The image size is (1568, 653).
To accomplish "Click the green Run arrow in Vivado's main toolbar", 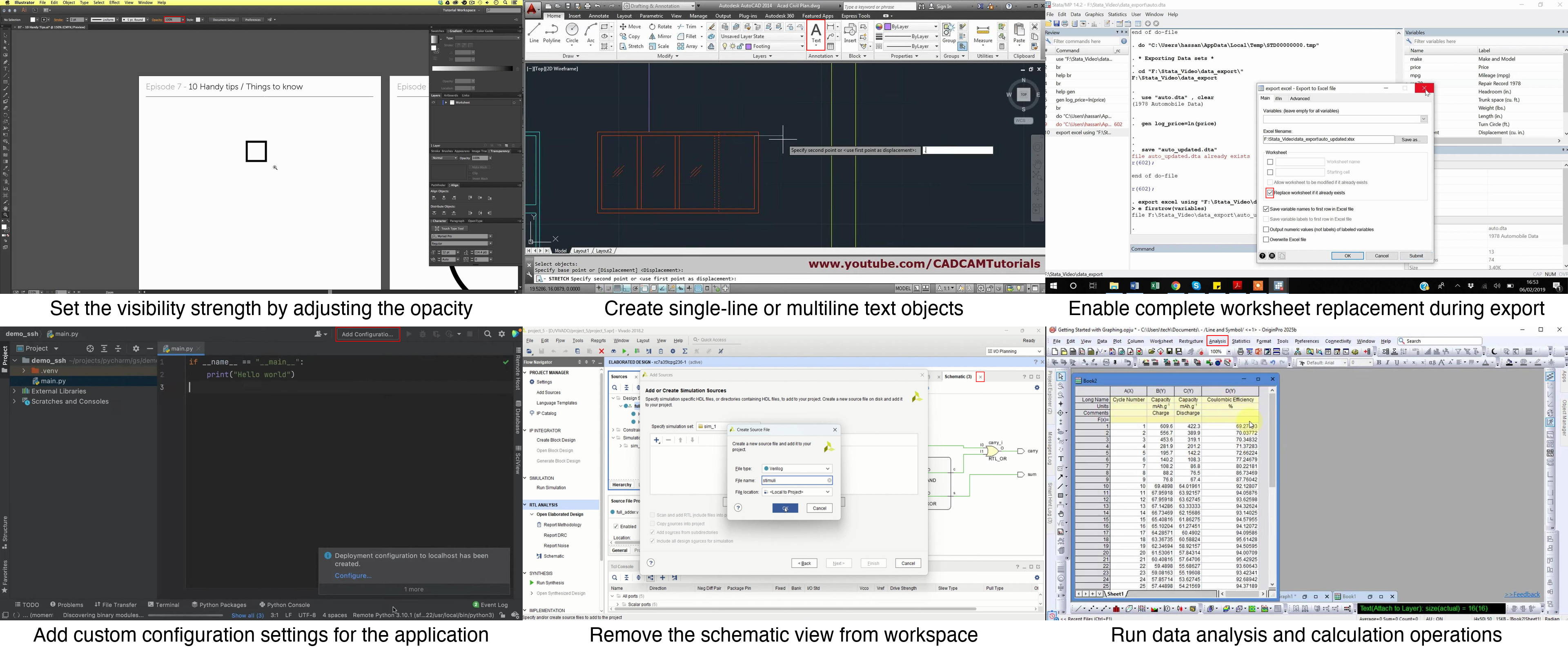I will [624, 351].
